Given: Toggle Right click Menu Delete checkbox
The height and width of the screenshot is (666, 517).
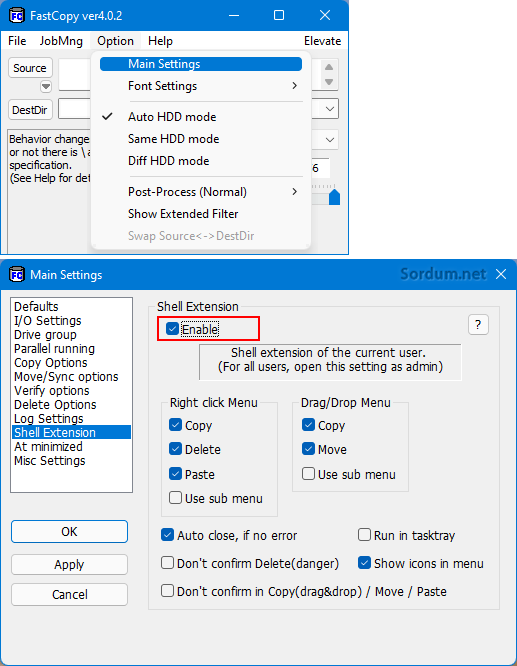Looking at the screenshot, I should pos(175,449).
